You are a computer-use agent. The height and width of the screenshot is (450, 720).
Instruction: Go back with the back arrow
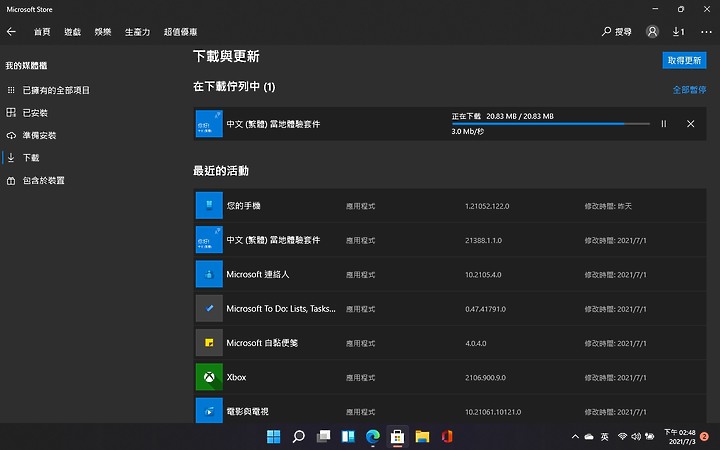pyautogui.click(x=11, y=32)
